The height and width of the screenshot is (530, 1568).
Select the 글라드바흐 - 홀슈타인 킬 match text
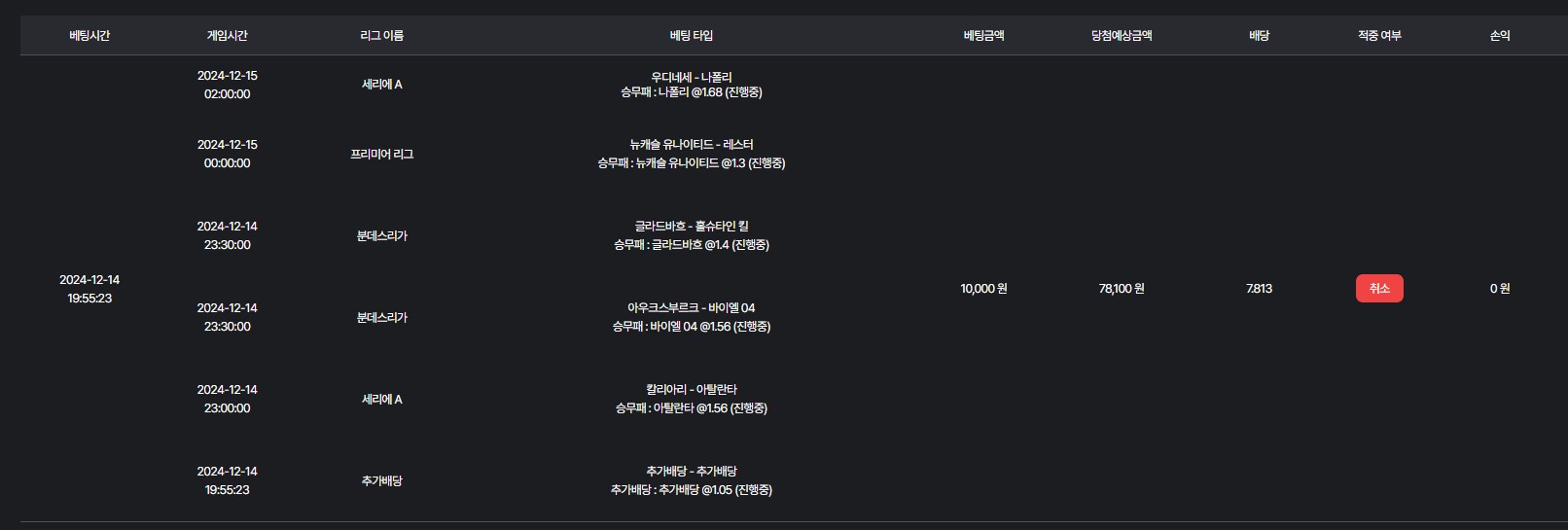[x=691, y=227]
